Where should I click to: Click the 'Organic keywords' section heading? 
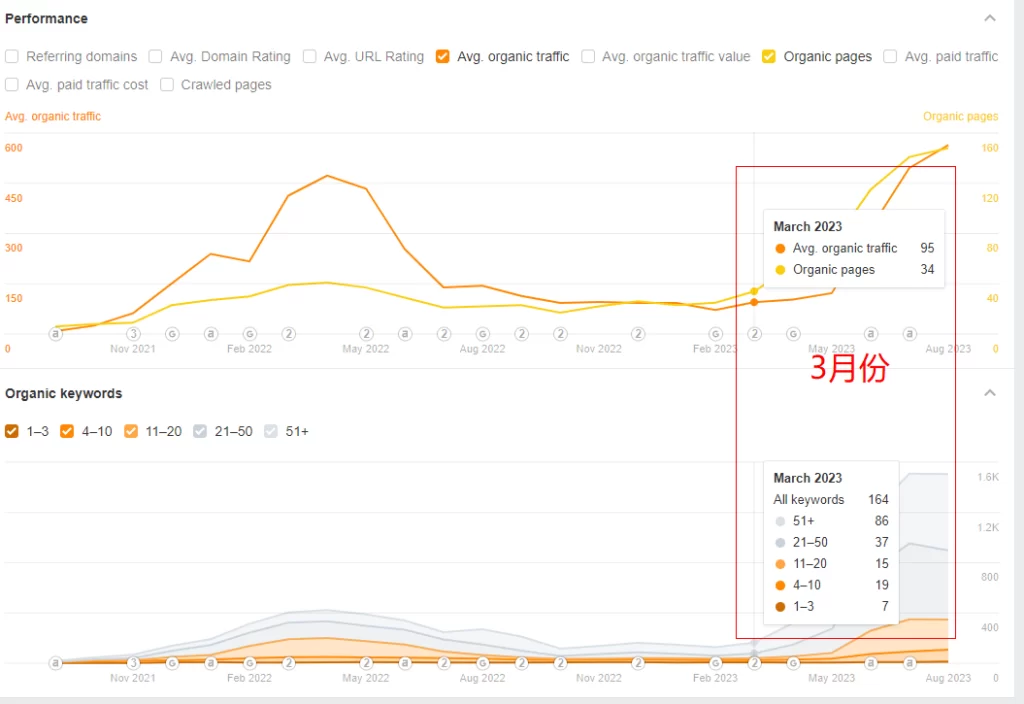[x=63, y=393]
